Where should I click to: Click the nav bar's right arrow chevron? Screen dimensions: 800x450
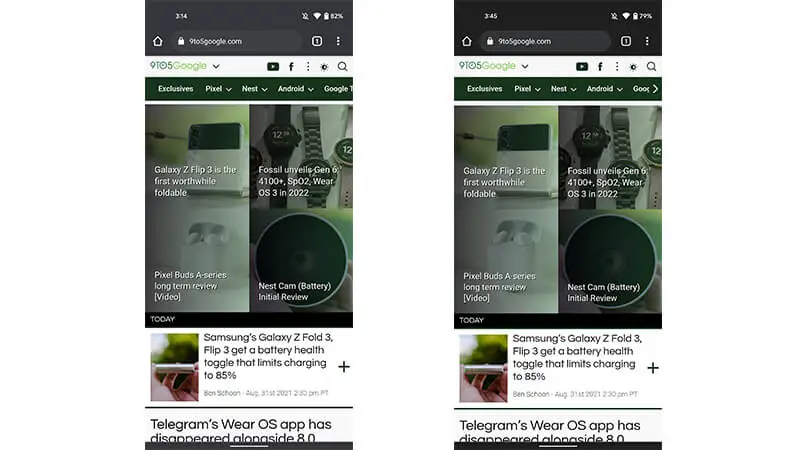(655, 89)
